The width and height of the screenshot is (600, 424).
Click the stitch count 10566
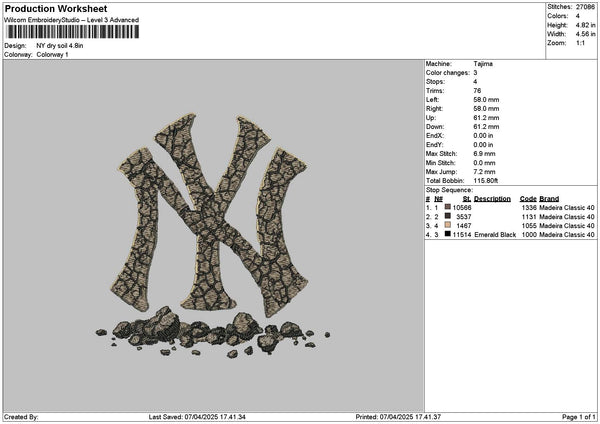click(462, 208)
